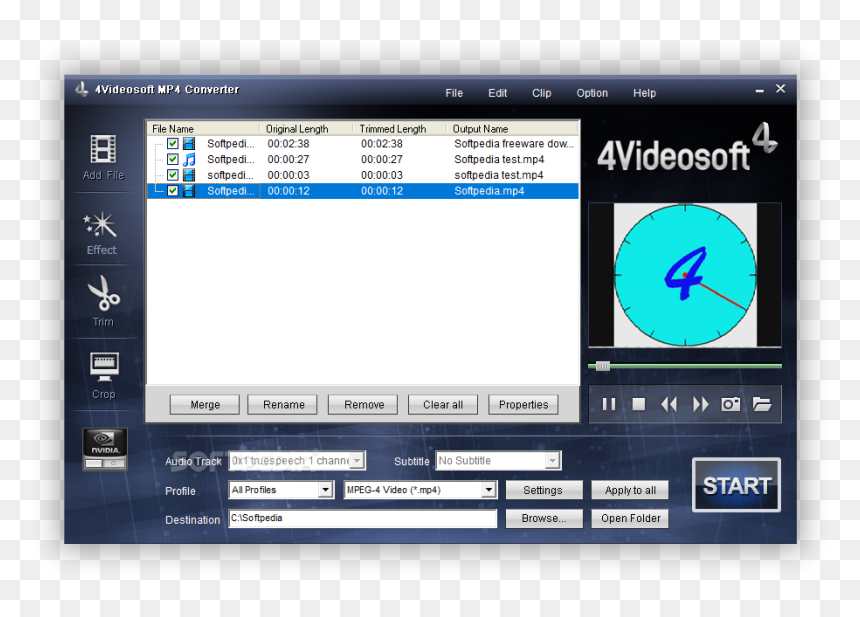
Task: Sort by File Name column header
Action: pos(204,129)
